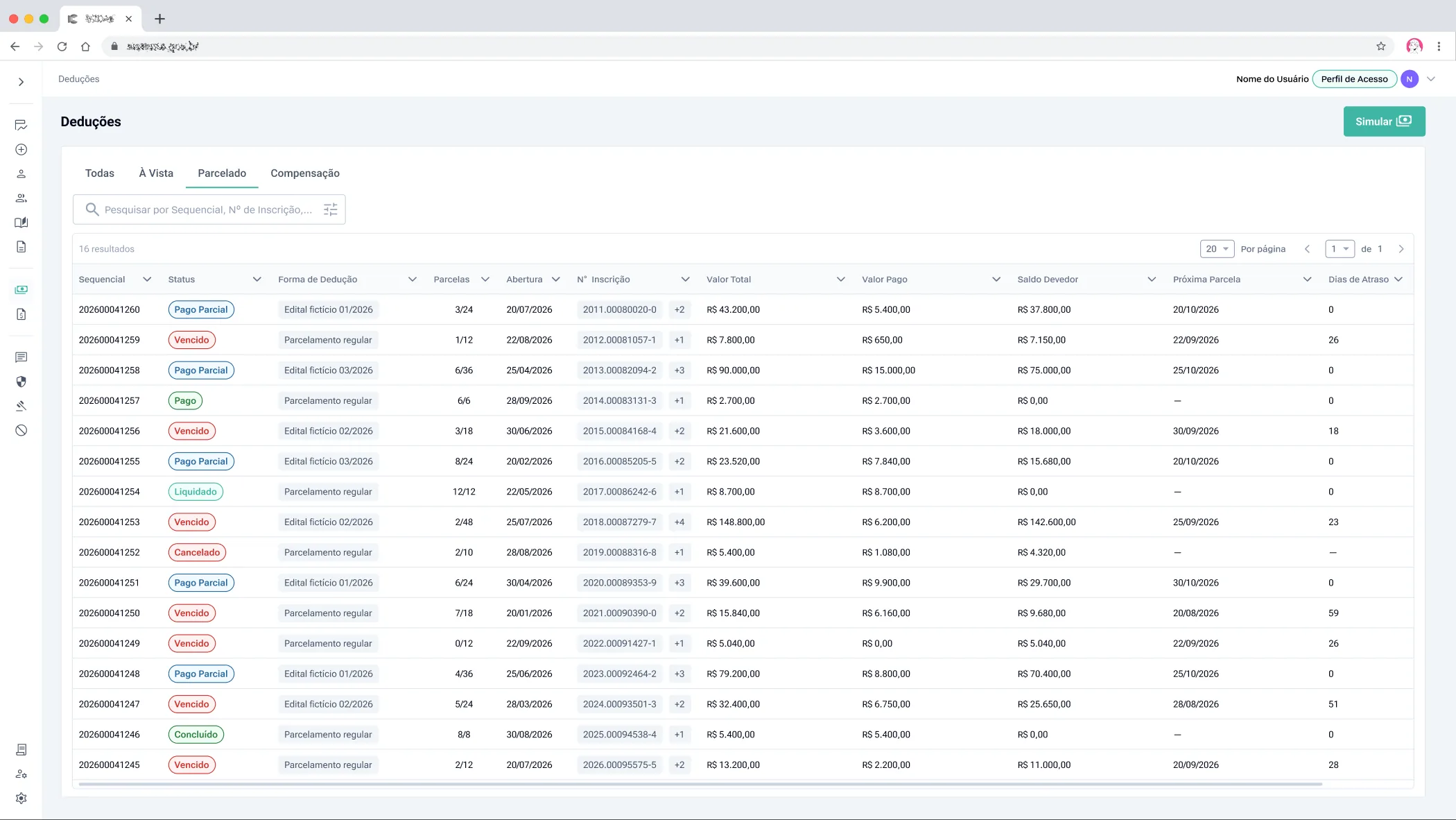Image resolution: width=1456 pixels, height=820 pixels.
Task: Click the Cancelado status badge
Action: point(197,553)
